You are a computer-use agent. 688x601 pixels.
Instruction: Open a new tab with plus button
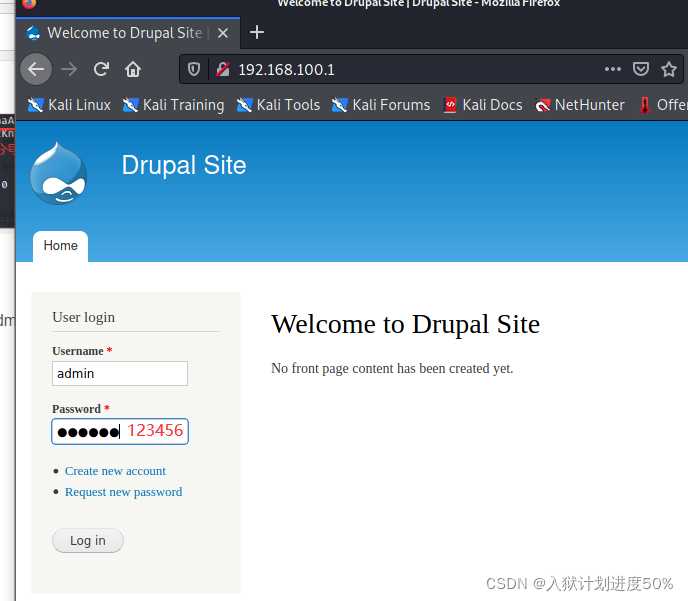[x=257, y=32]
